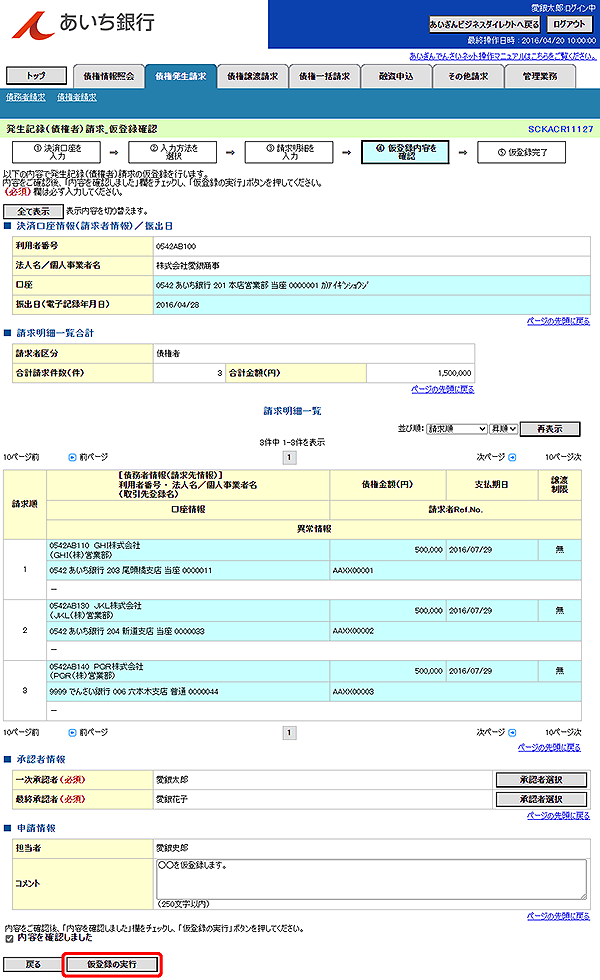600x980 pixels.
Task: Click page number 1 below the table
Action: (289, 732)
